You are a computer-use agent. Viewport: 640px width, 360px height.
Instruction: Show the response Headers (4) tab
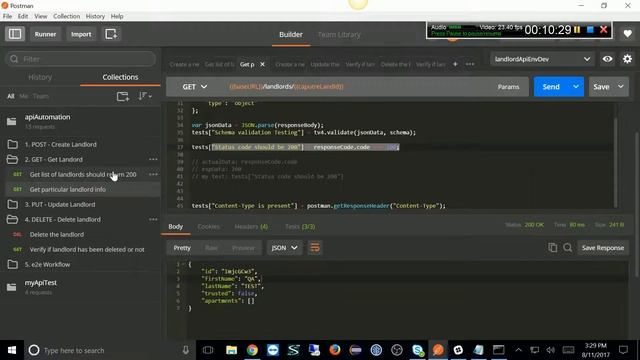251,227
